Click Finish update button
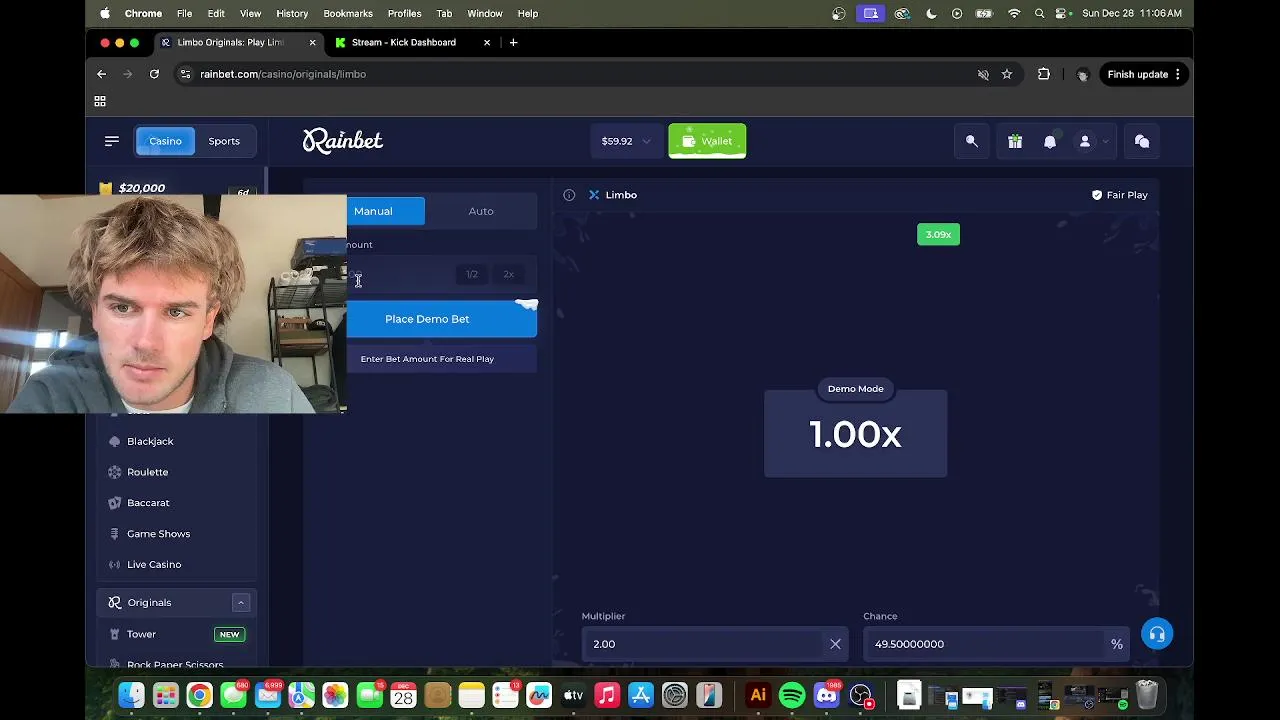 (x=1145, y=74)
